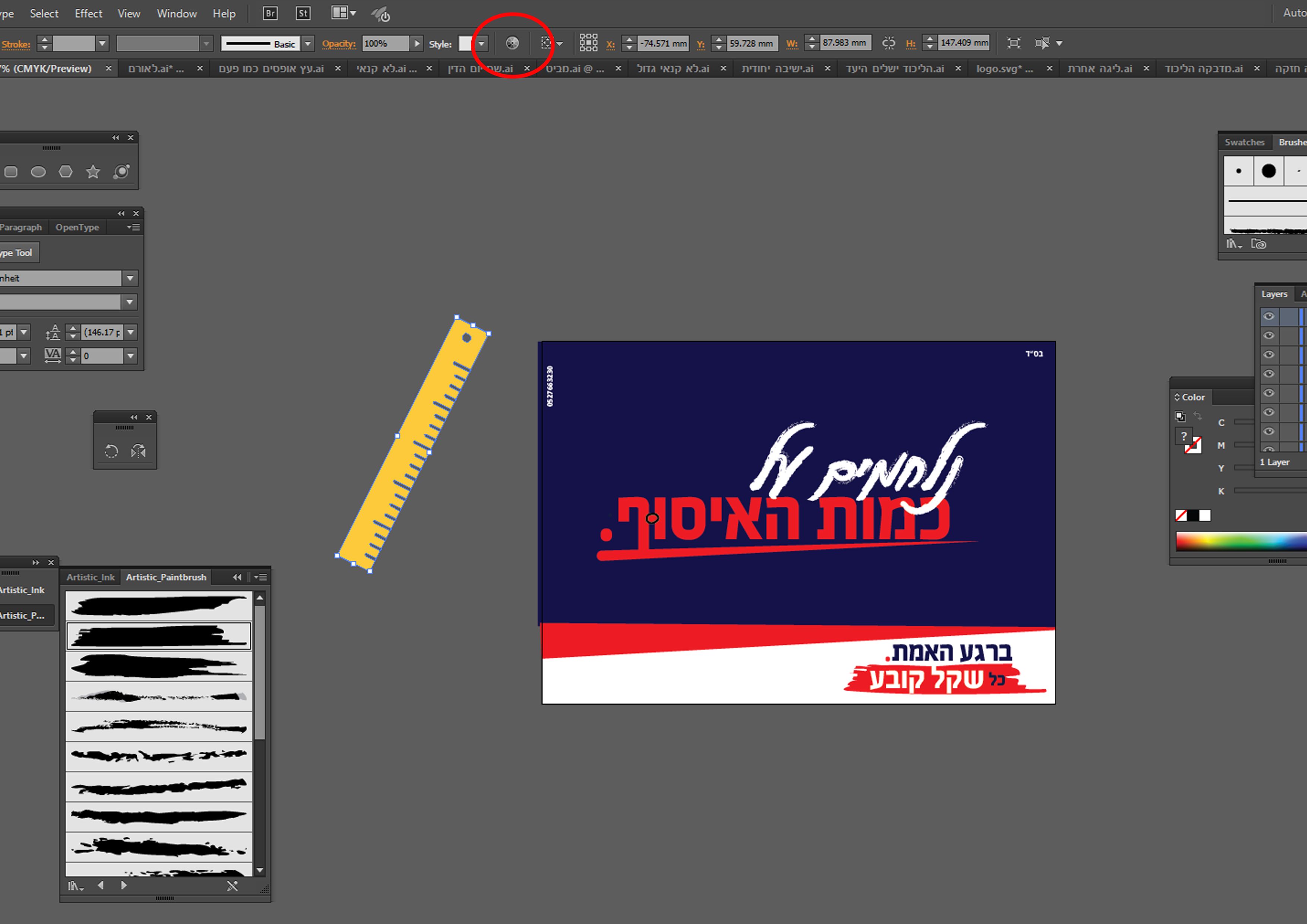The height and width of the screenshot is (924, 1307).
Task: Toggle visibility of the third layer row
Action: [1269, 355]
